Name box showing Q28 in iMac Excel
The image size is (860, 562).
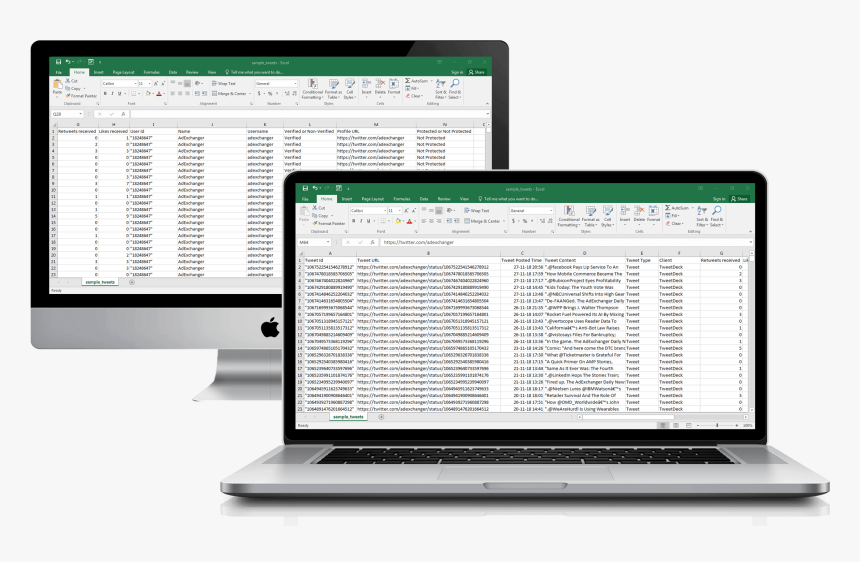(67, 114)
